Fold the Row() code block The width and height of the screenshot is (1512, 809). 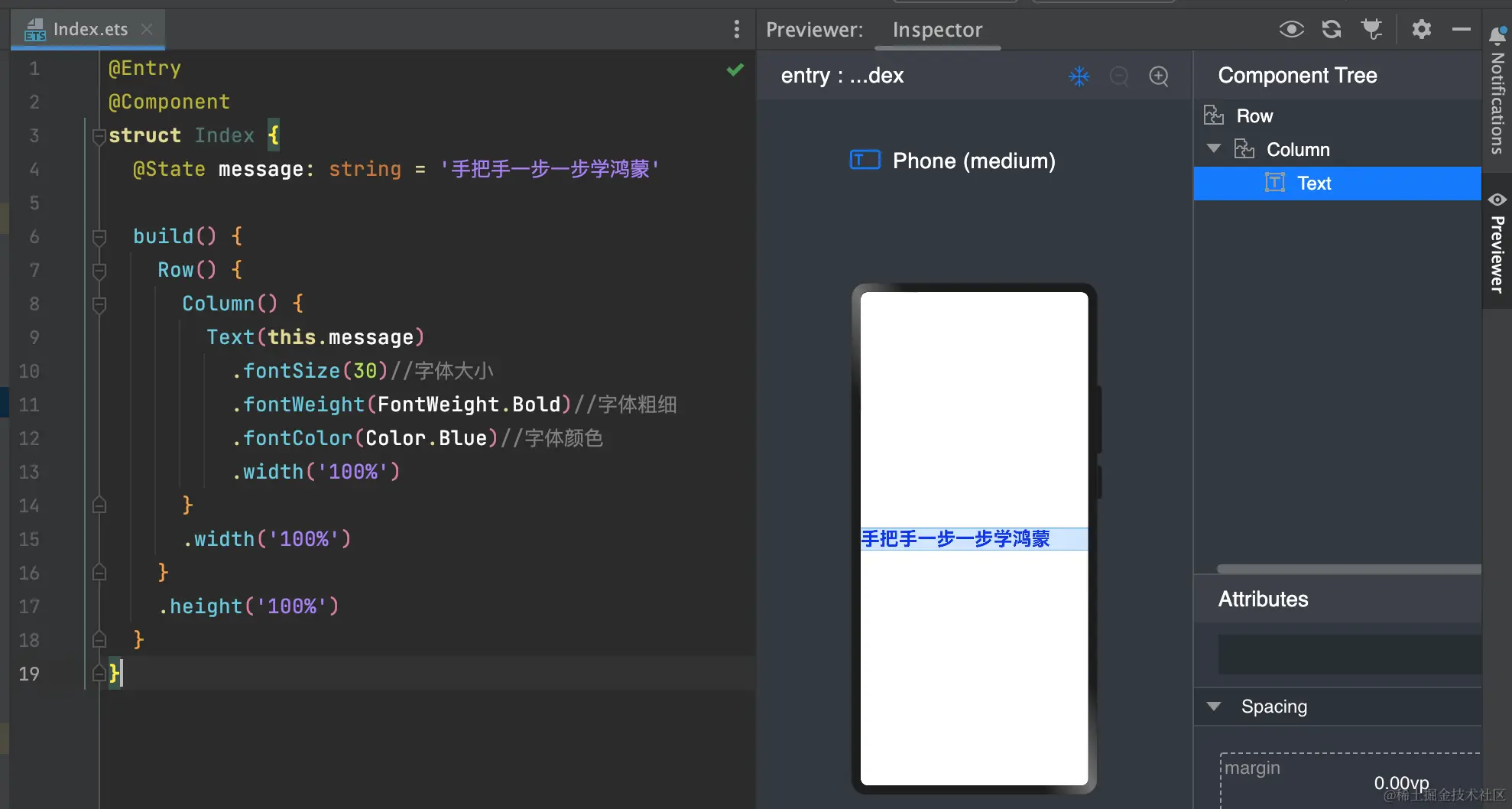coord(99,271)
